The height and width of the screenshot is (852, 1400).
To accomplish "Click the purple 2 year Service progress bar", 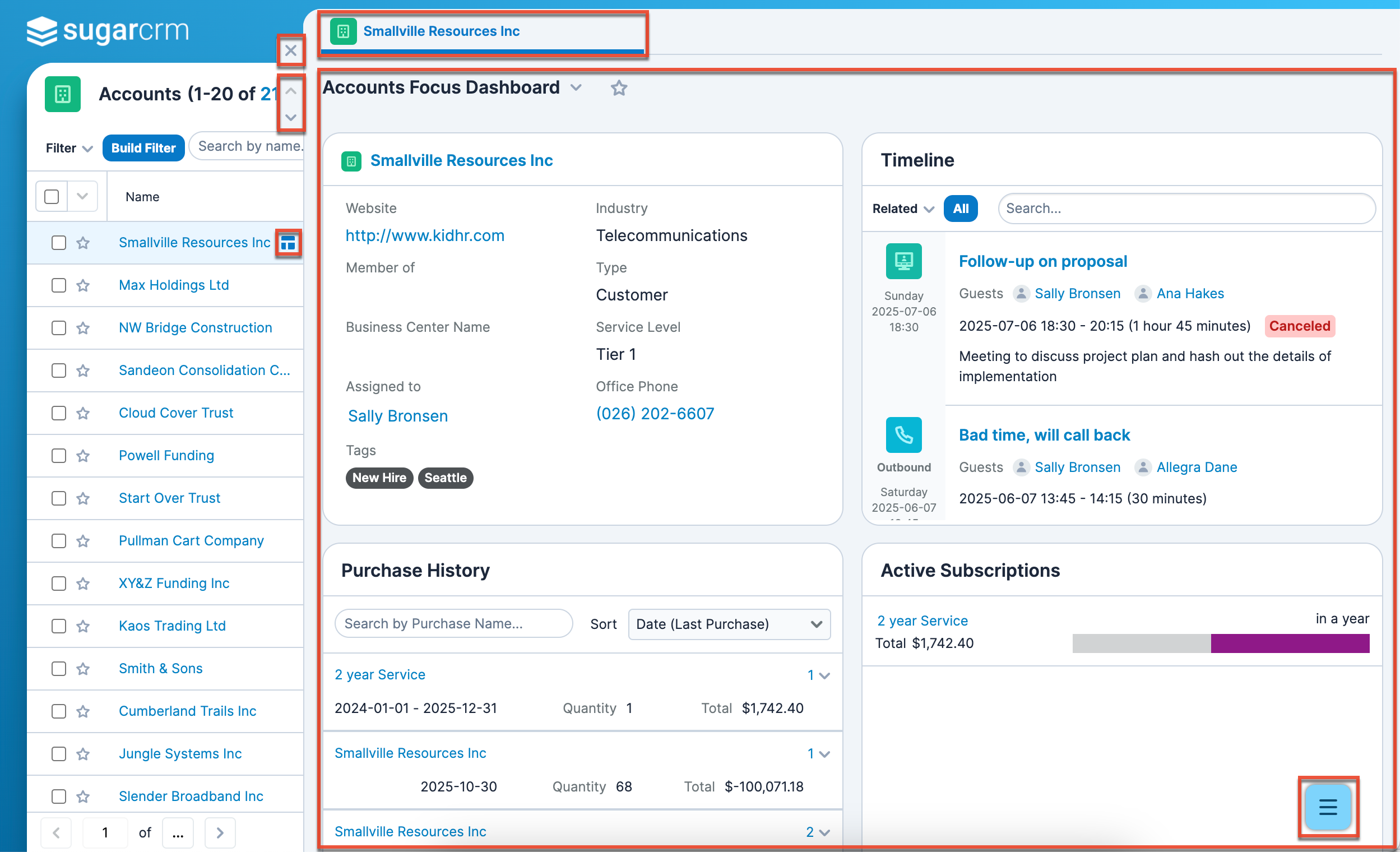I will pyautogui.click(x=1290, y=643).
